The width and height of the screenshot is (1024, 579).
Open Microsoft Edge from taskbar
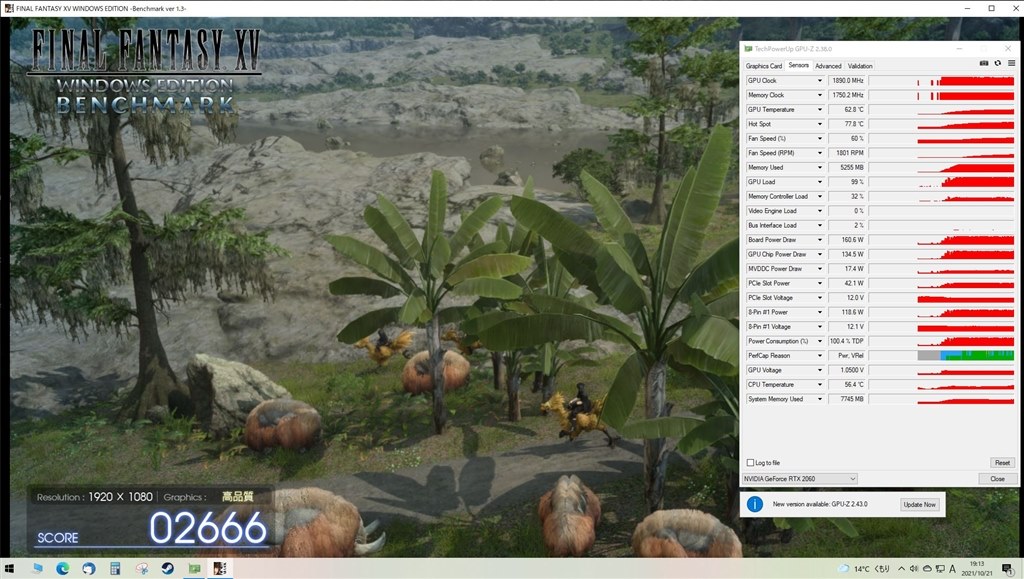pos(63,569)
